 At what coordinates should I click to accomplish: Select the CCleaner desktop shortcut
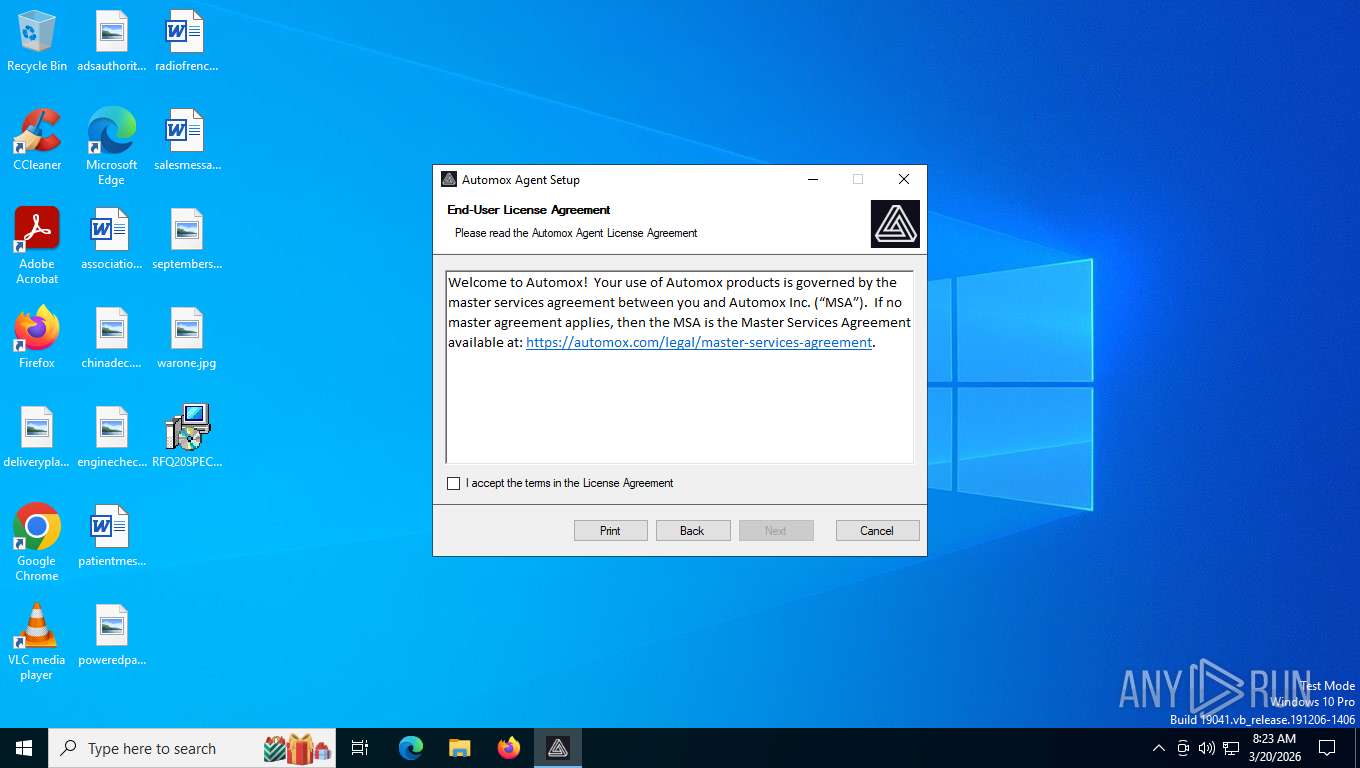pyautogui.click(x=37, y=140)
